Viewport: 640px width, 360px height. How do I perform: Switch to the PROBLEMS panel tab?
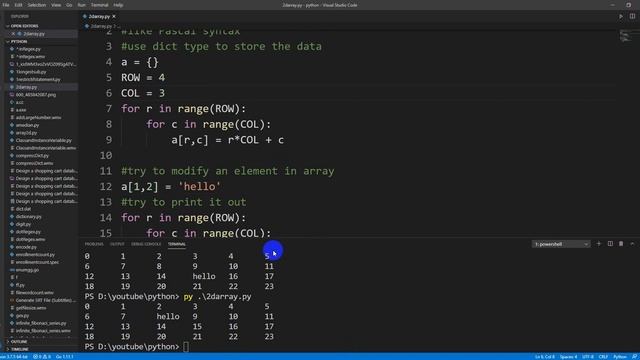(x=94, y=244)
